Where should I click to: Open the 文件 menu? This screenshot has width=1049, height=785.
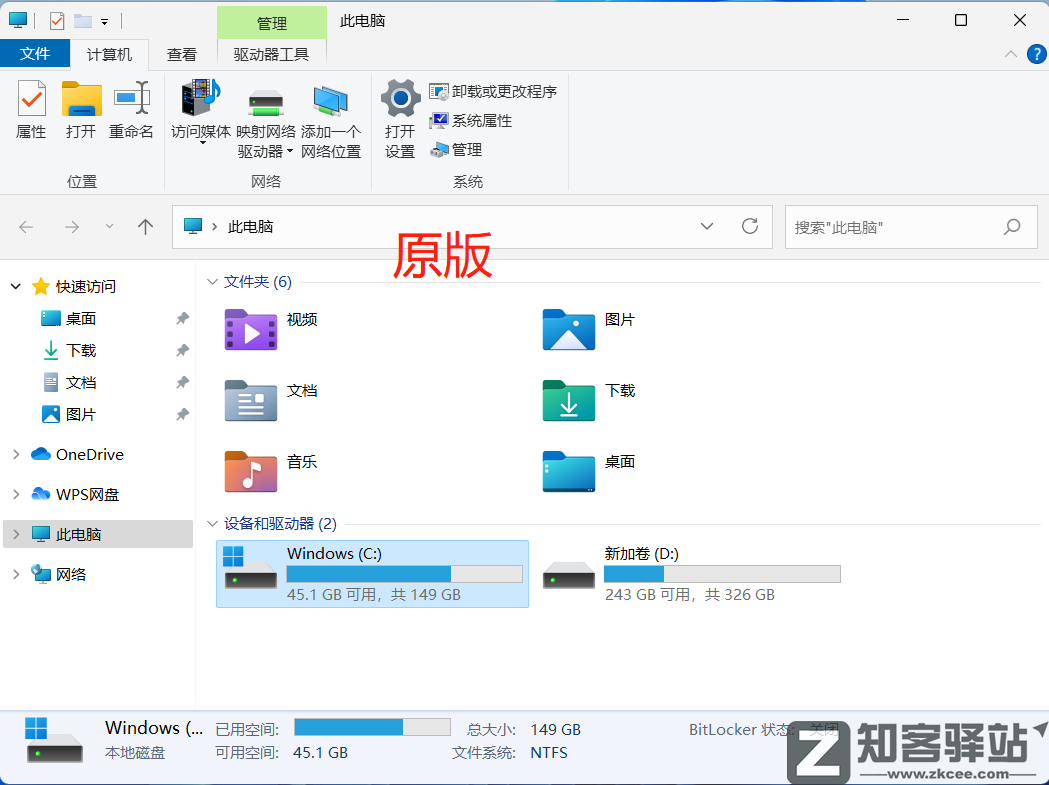36,54
